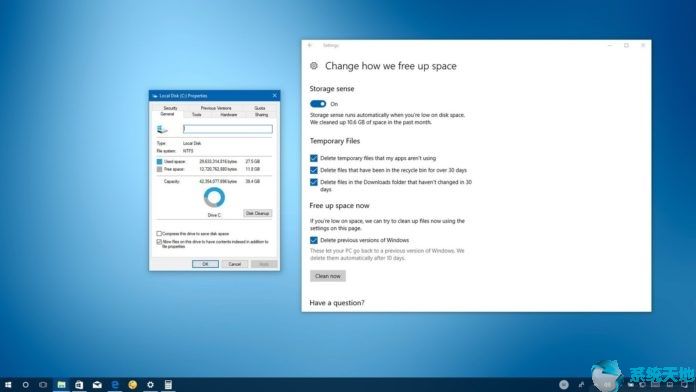
Task: Switch to the Tools tab
Action: pyautogui.click(x=197, y=115)
